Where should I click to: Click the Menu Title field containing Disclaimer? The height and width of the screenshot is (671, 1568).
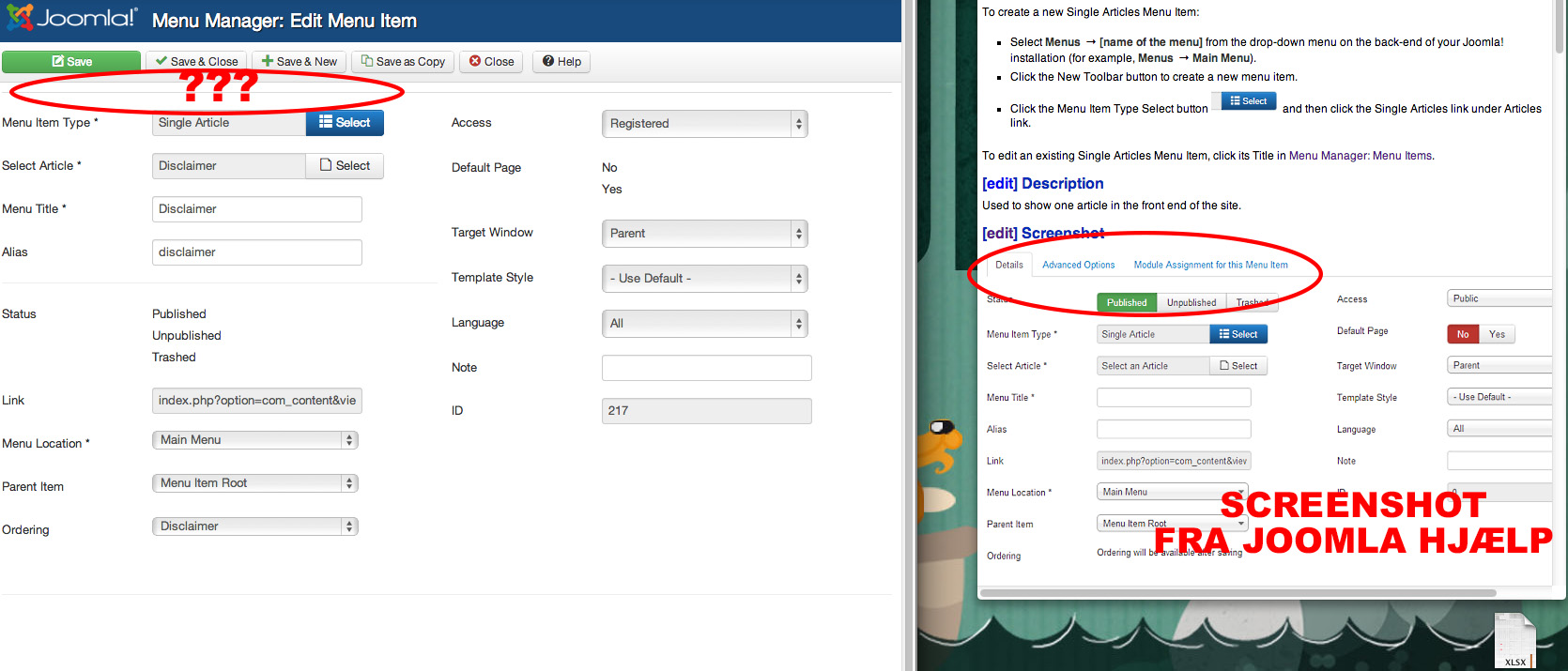pyautogui.click(x=257, y=209)
